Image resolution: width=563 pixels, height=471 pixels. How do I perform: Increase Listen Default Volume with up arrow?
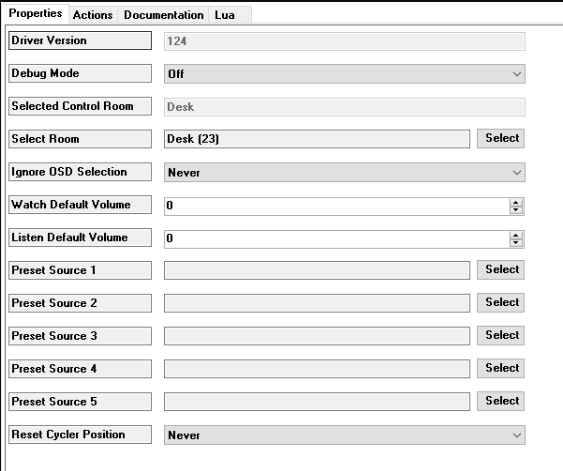[x=516, y=236]
